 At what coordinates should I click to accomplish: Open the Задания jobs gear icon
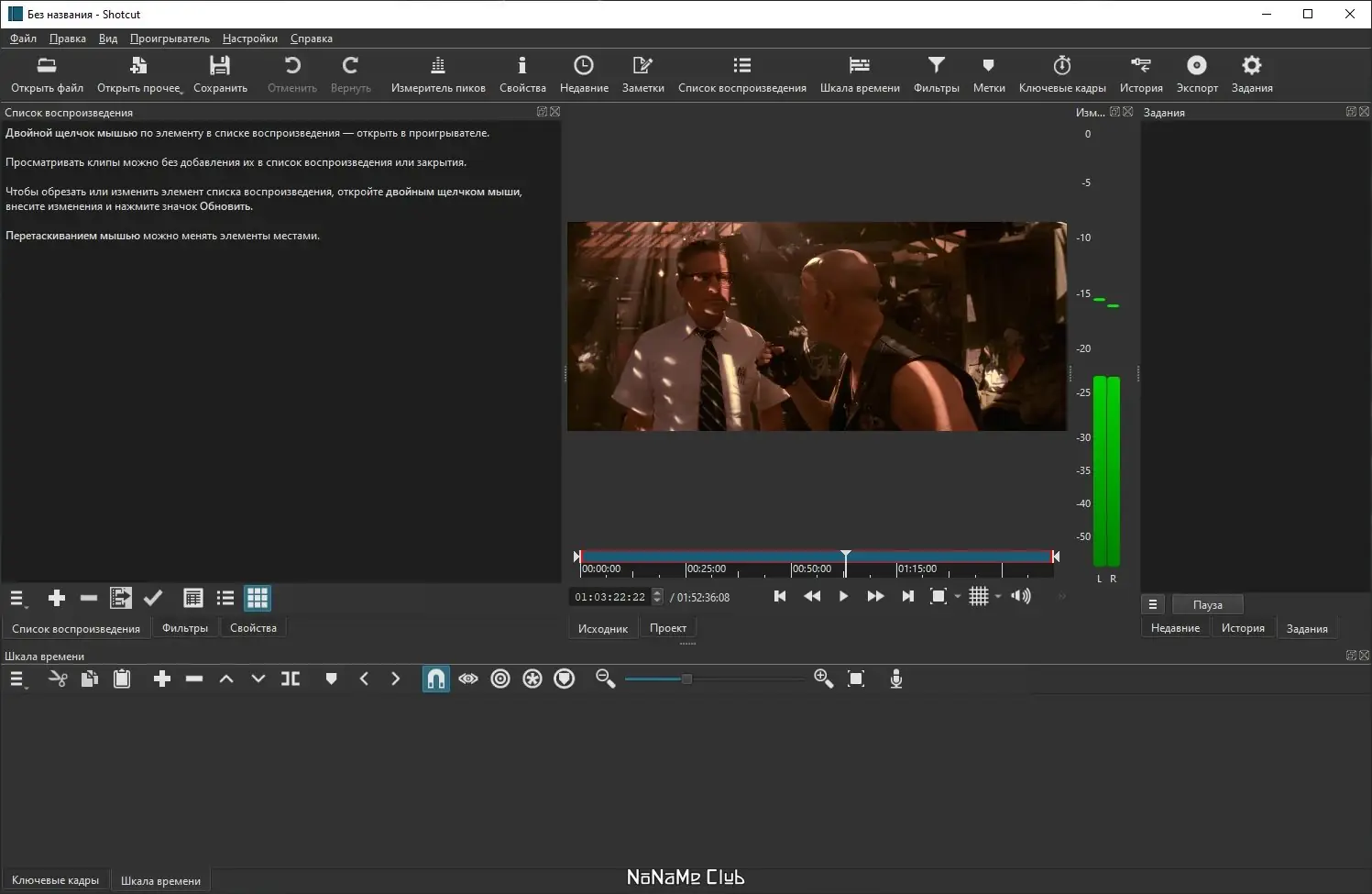click(x=1252, y=65)
